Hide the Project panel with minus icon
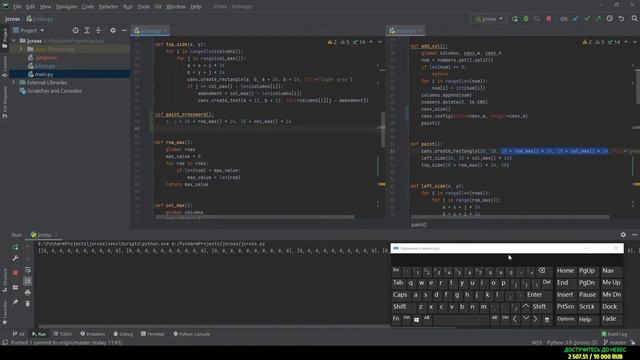The height and width of the screenshot is (360, 640). pos(124,30)
